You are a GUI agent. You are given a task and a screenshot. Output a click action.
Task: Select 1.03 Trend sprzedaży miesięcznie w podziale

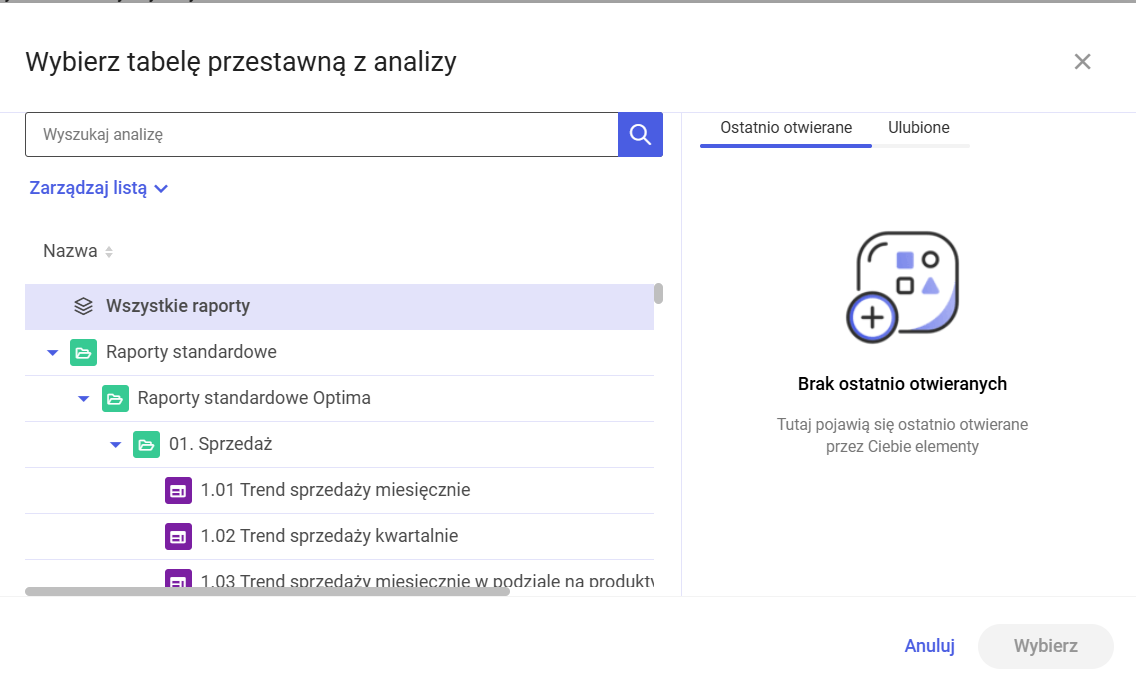(339, 576)
